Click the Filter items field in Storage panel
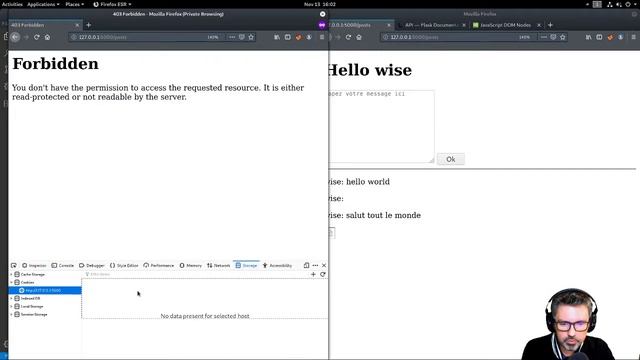The image size is (640, 360). coord(196,274)
